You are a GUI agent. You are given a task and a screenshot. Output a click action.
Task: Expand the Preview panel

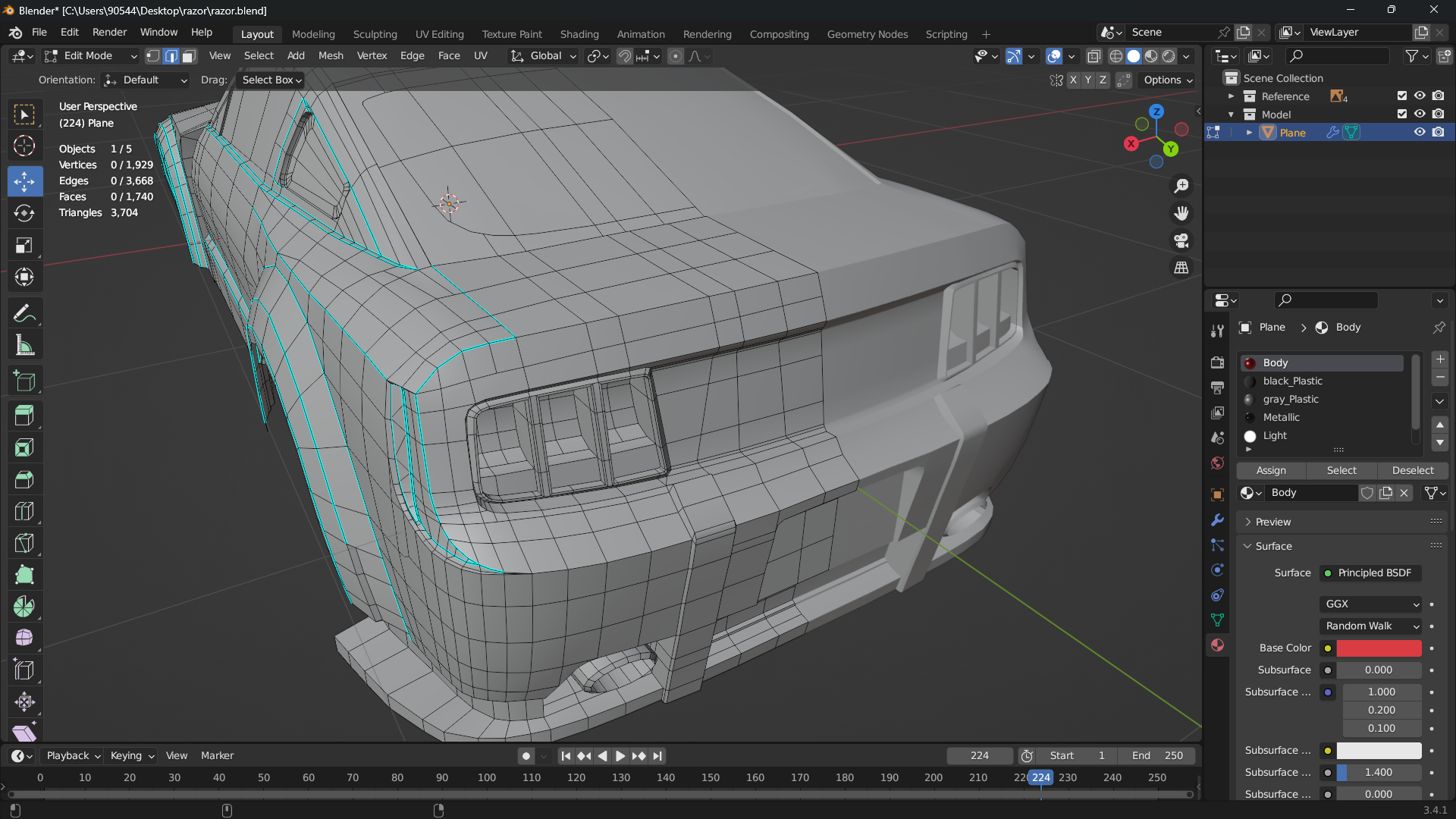(x=1272, y=522)
